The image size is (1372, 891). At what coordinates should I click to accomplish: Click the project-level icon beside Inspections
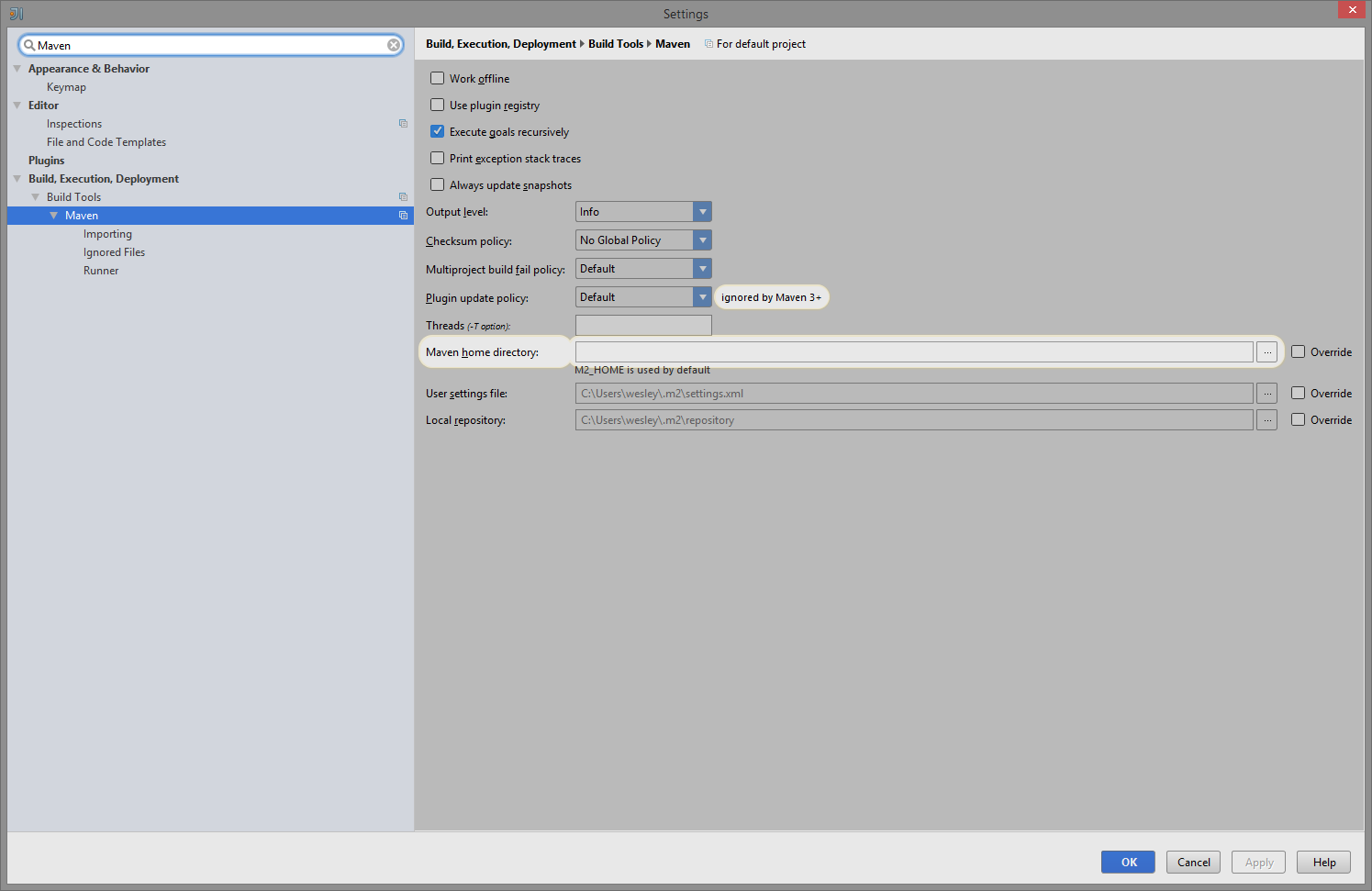[403, 124]
